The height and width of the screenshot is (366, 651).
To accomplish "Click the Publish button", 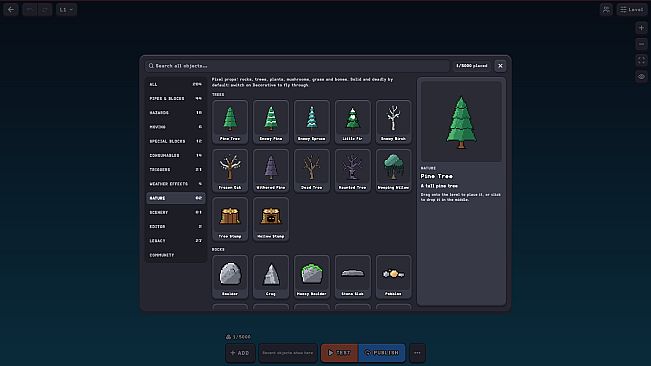I will 382,353.
